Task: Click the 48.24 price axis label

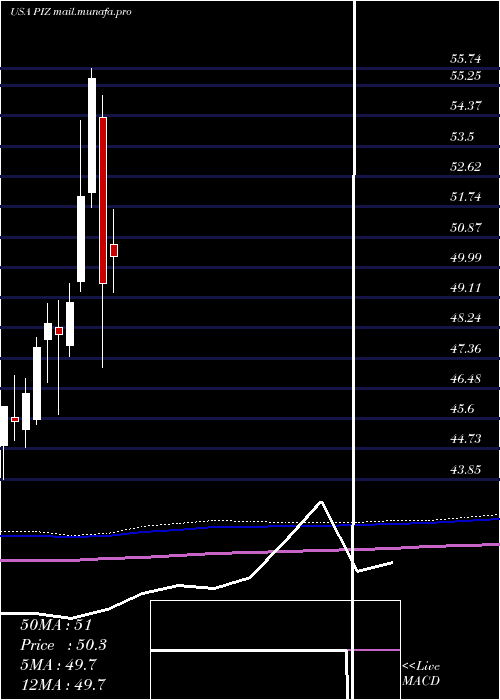Action: click(x=466, y=318)
